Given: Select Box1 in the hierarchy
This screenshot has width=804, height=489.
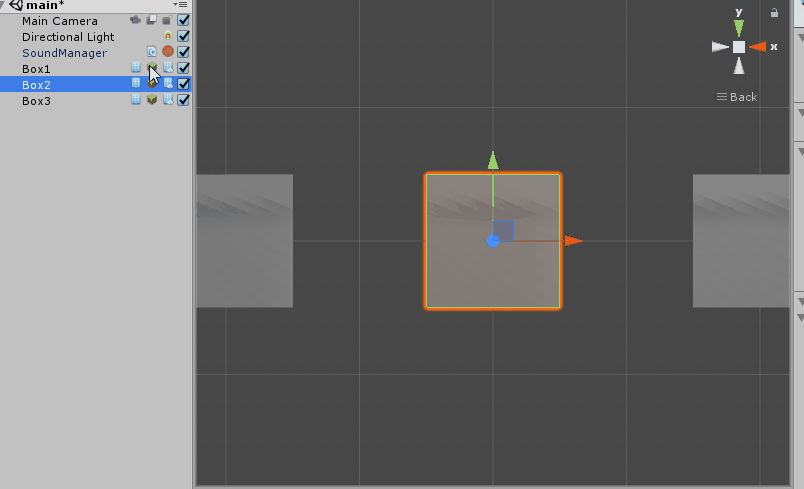Looking at the screenshot, I should tap(36, 69).
